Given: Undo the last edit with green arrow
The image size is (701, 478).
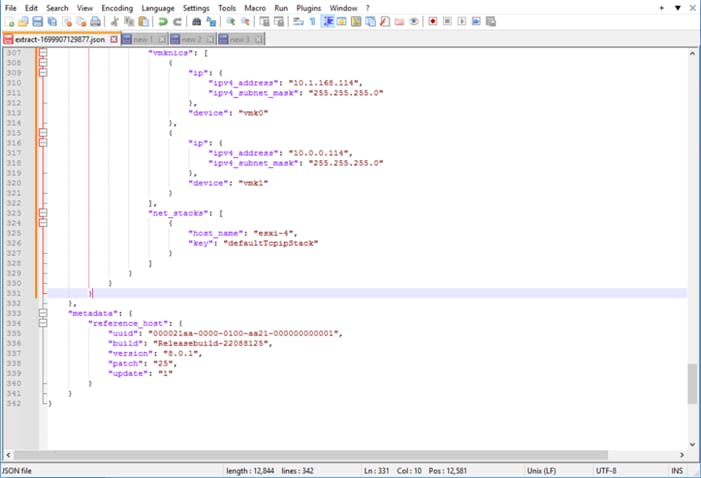Looking at the screenshot, I should 163,21.
